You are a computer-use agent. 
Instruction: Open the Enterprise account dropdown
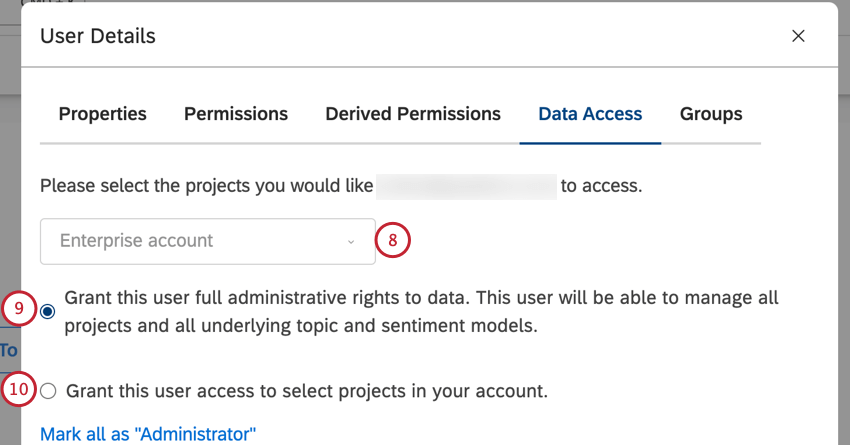[207, 241]
